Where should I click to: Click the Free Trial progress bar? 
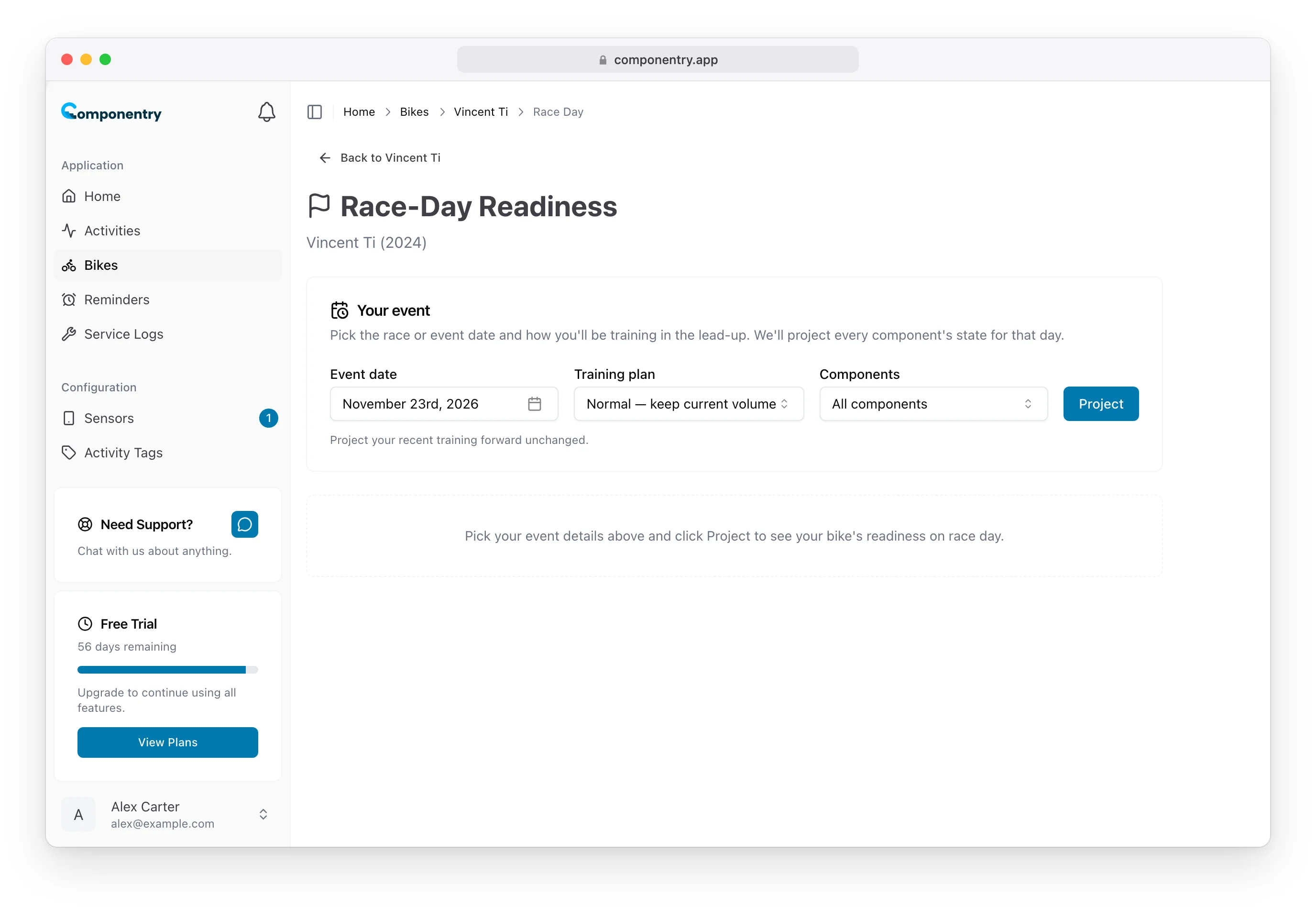168,670
